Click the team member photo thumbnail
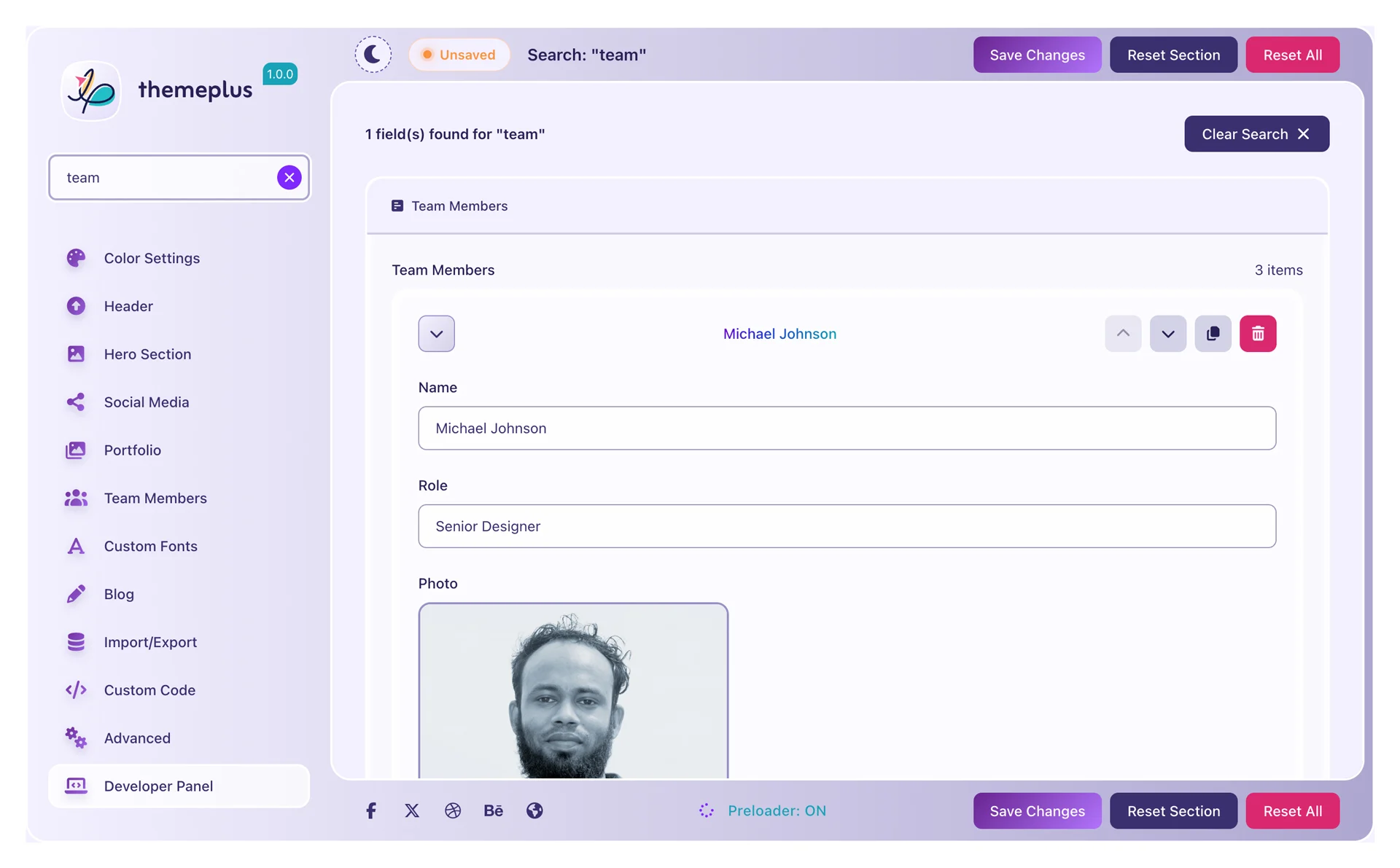 pyautogui.click(x=573, y=690)
